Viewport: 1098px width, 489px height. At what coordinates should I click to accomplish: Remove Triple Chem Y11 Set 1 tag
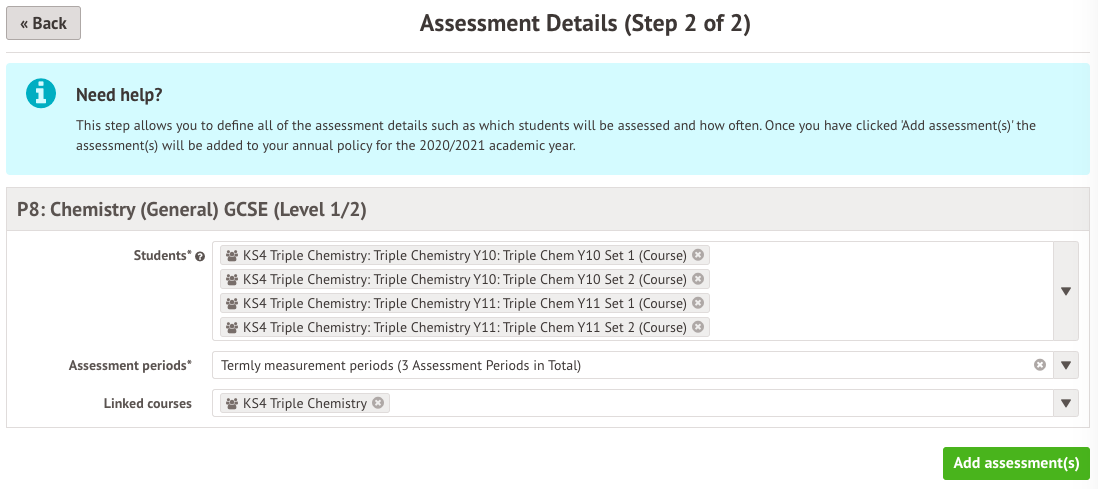point(698,303)
